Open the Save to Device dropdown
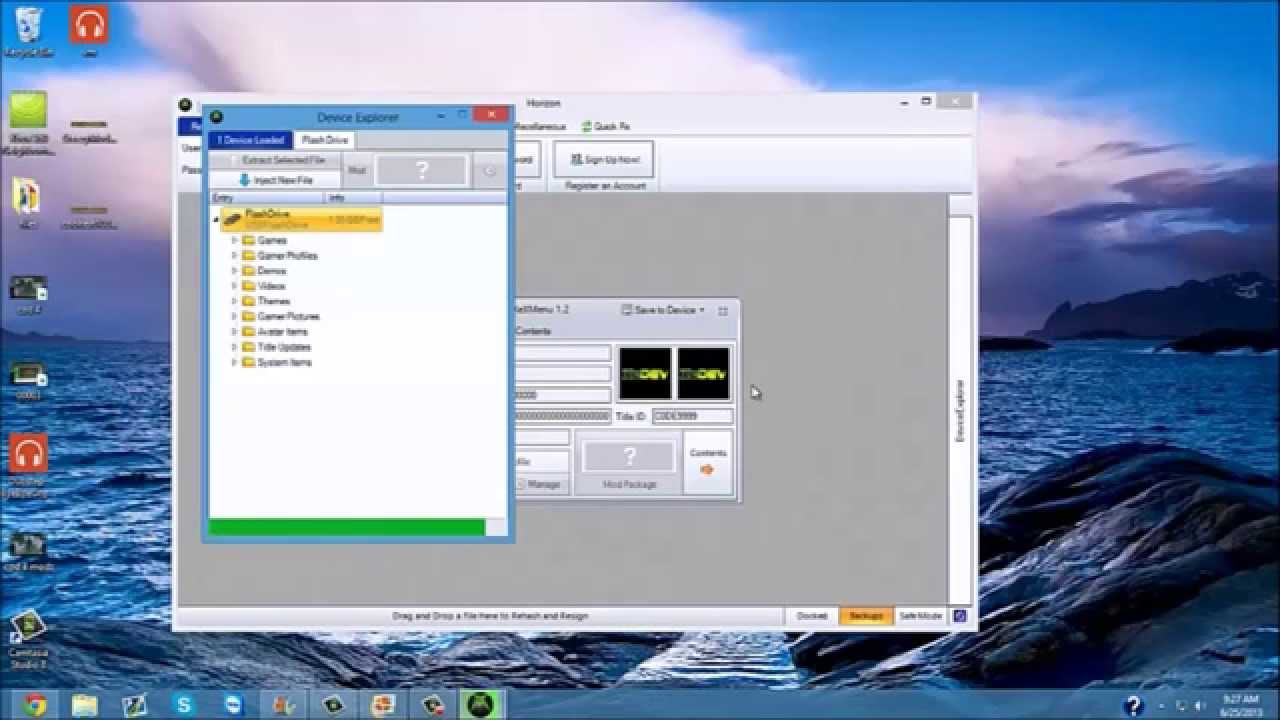Viewport: 1280px width, 720px height. 663,311
